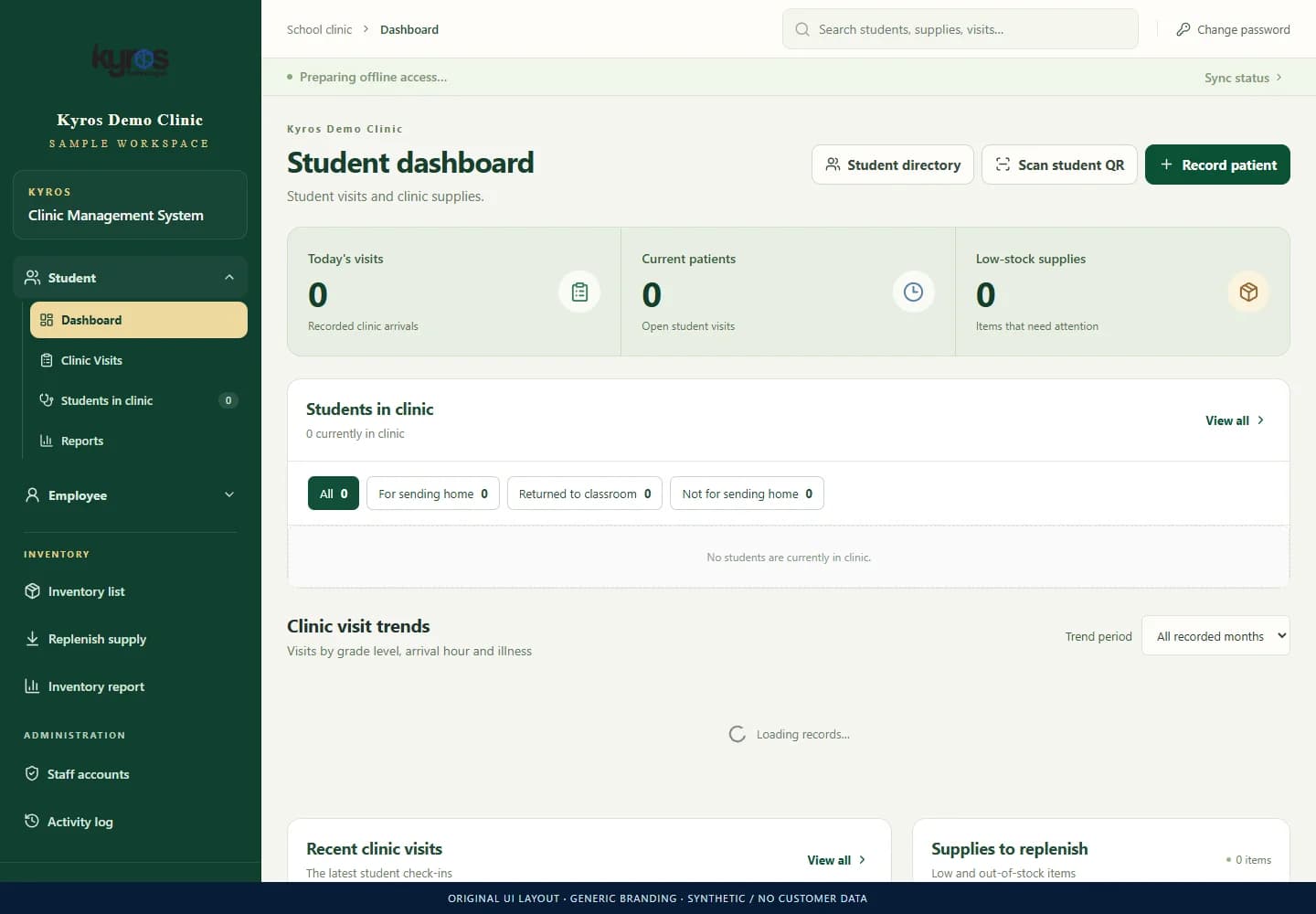Image resolution: width=1316 pixels, height=914 pixels.
Task: Click the clipboard icon in Today's visits card
Action: (579, 292)
